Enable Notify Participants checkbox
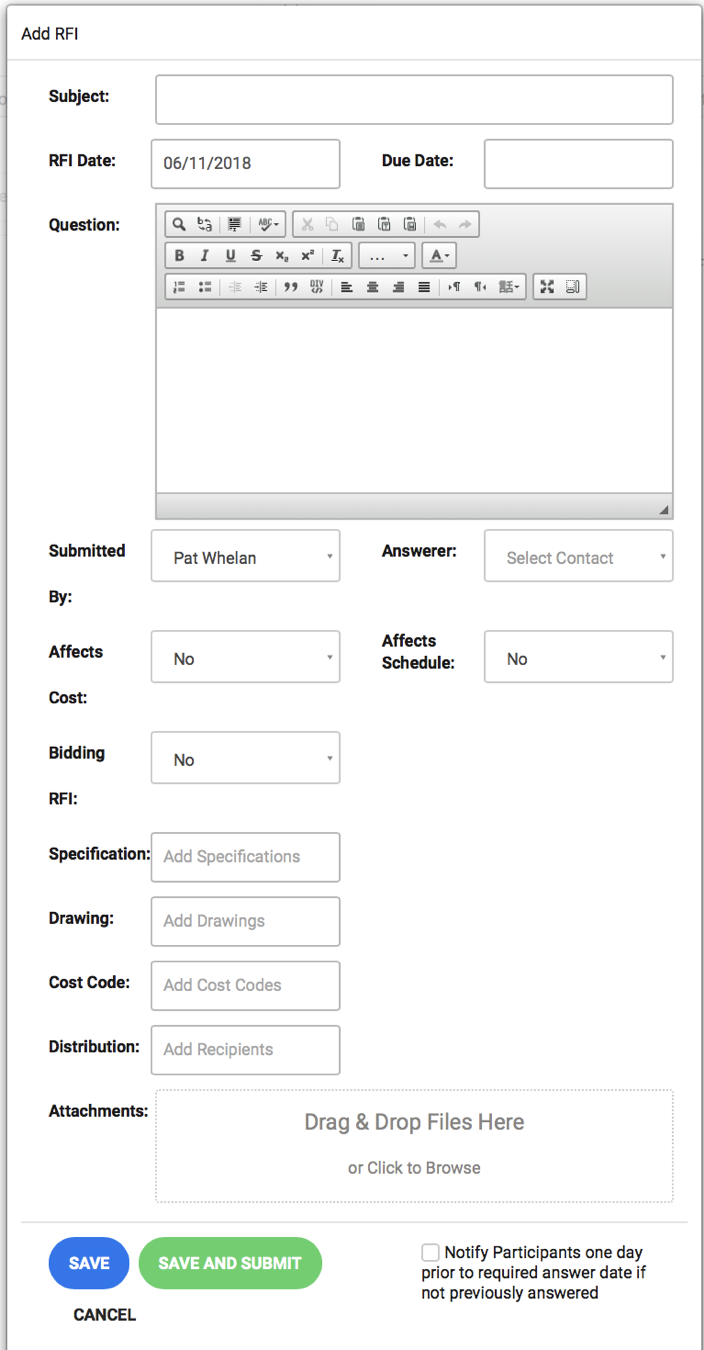 click(430, 1252)
